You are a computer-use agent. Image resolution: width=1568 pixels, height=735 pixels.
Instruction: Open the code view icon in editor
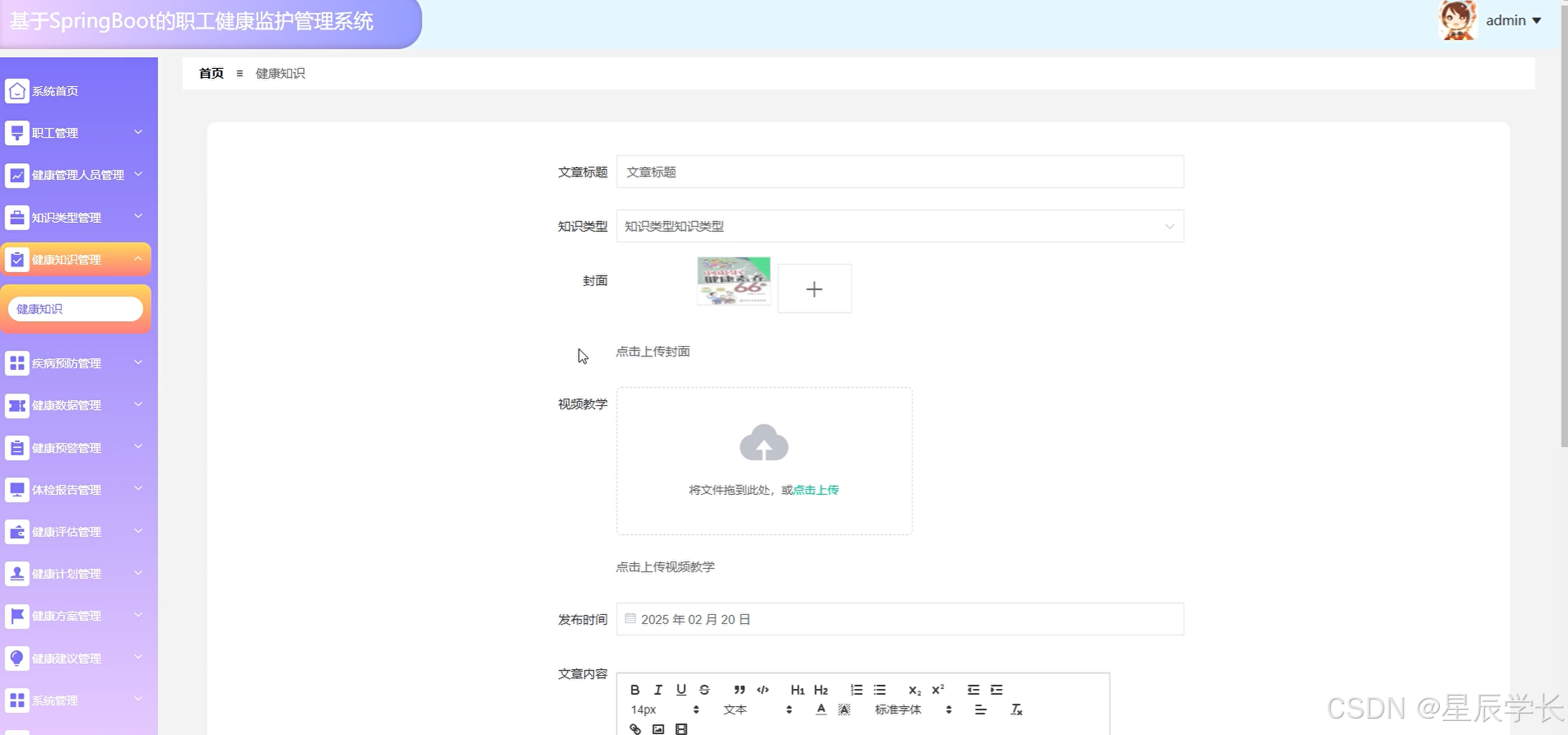(x=763, y=690)
